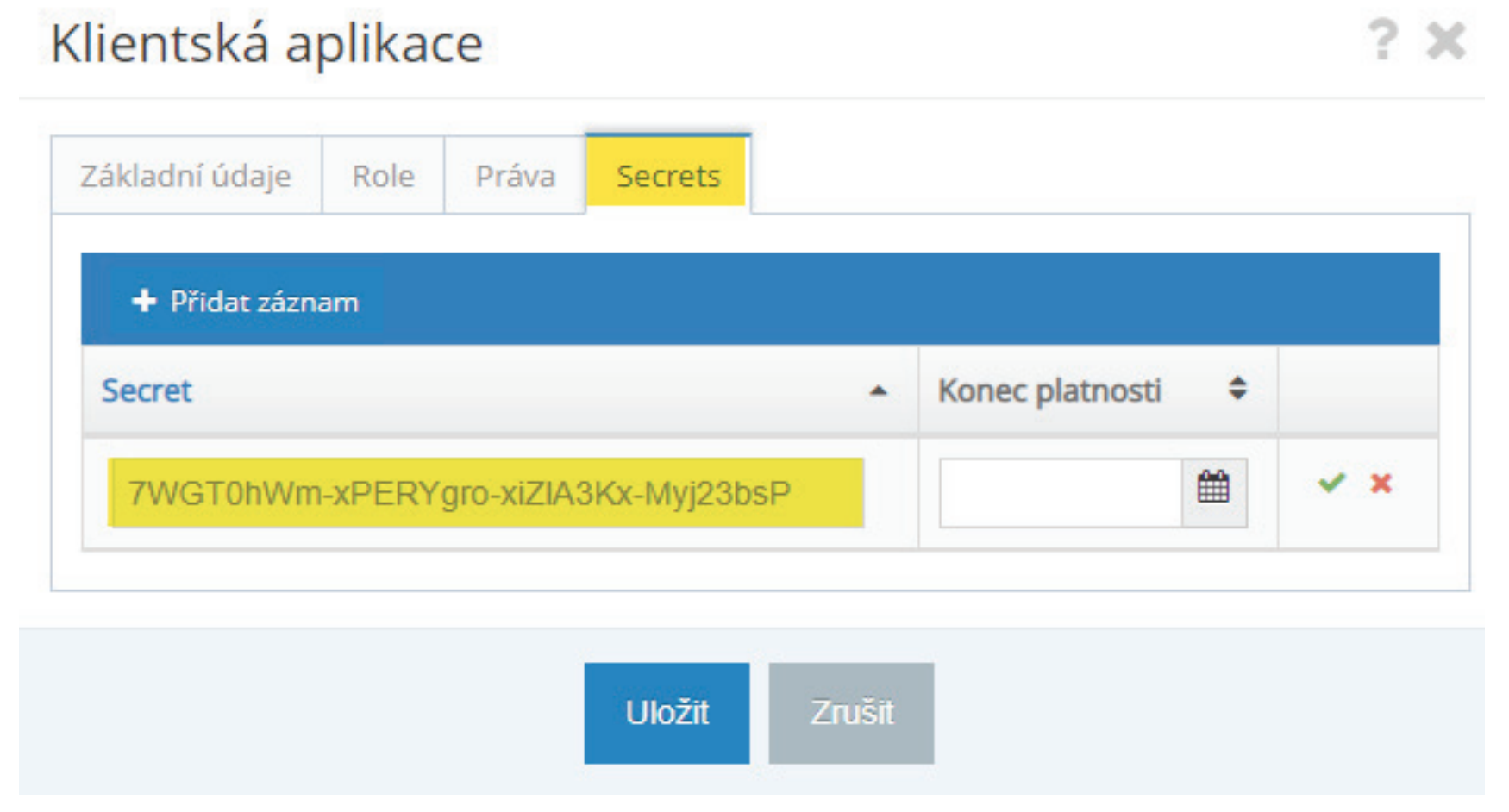Open the Role tab

[383, 176]
